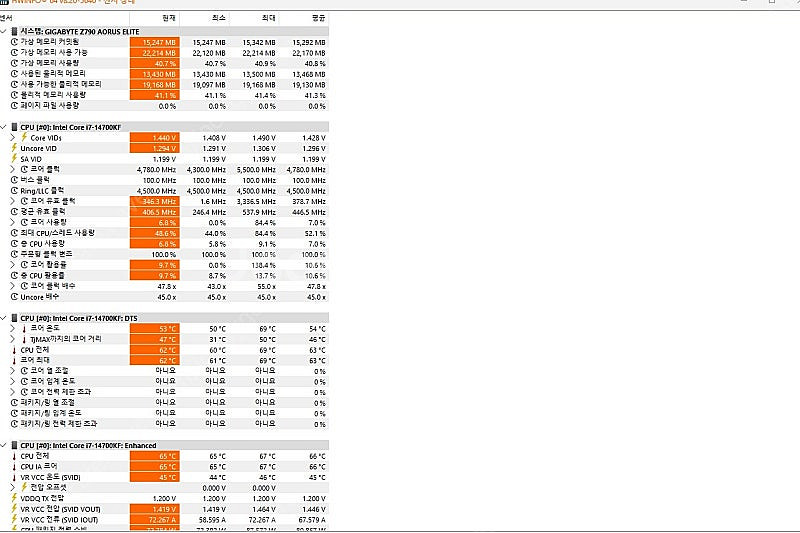The width and height of the screenshot is (800, 533).
Task: Select the 가상 메모리 사용 가능 row label
Action: pos(54,53)
